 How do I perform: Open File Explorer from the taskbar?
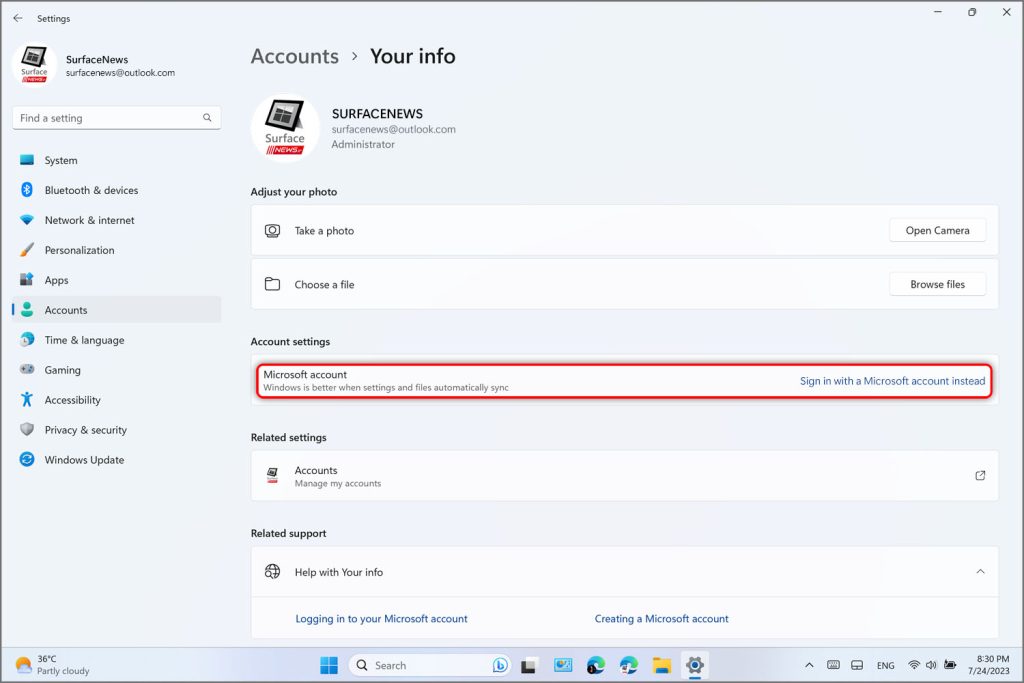tap(661, 665)
